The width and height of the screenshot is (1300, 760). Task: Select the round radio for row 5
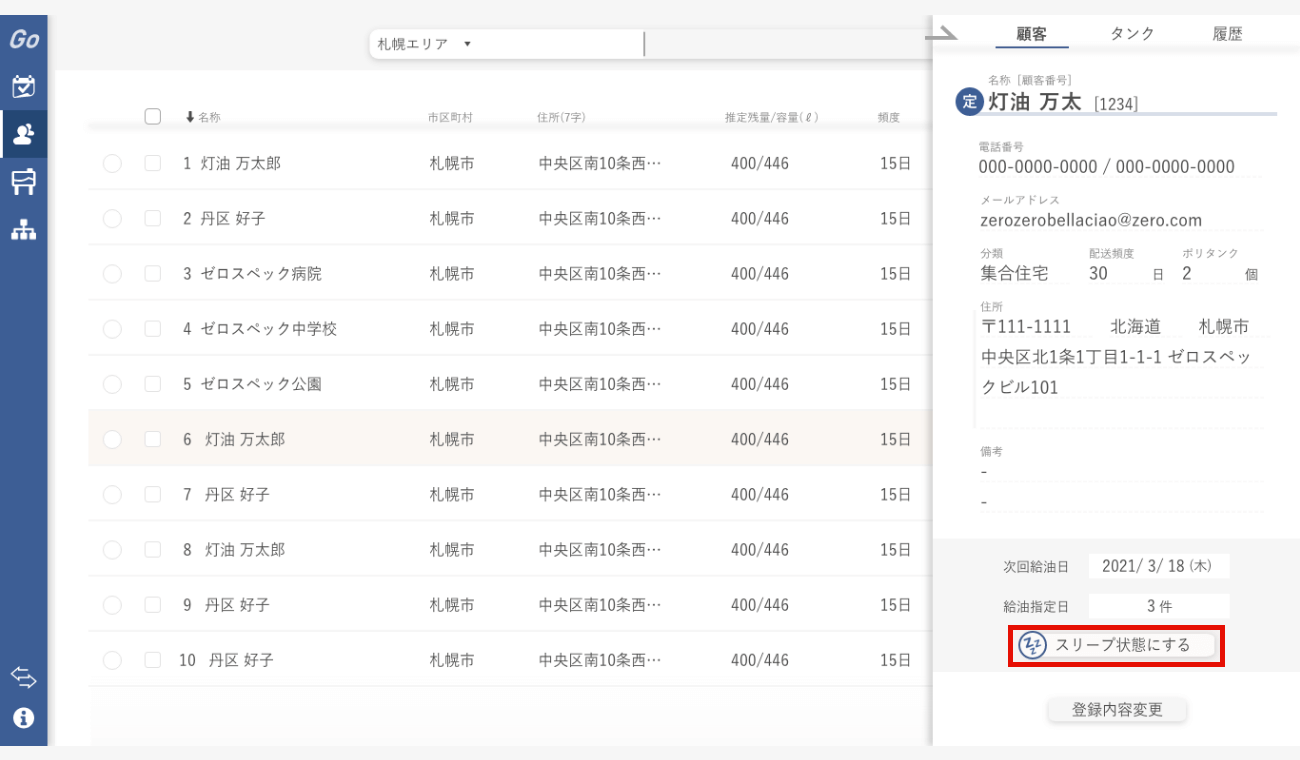[x=112, y=384]
